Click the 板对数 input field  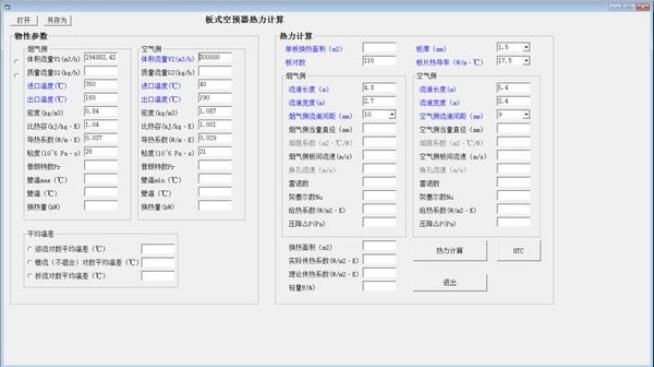(379, 61)
